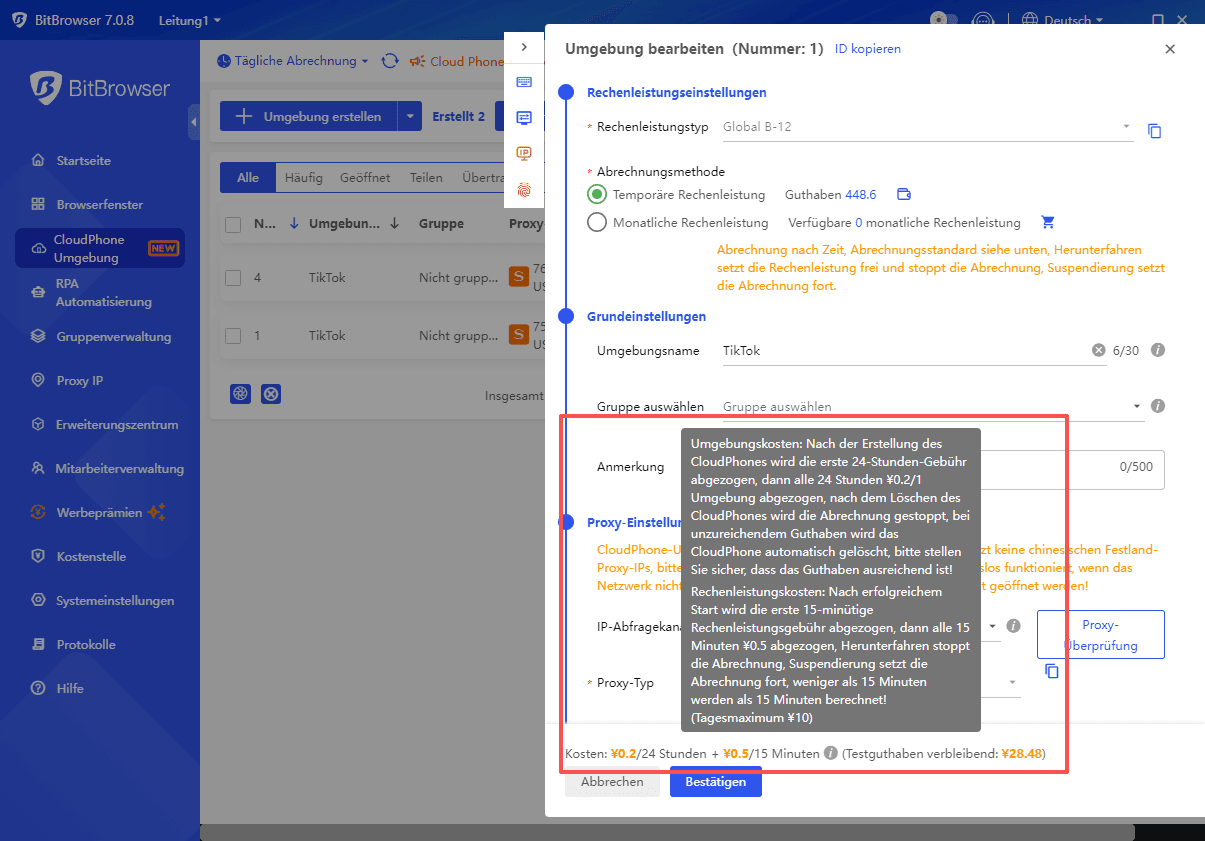
Task: Open the Tägliche Abrechnung dropdown
Action: [x=293, y=61]
